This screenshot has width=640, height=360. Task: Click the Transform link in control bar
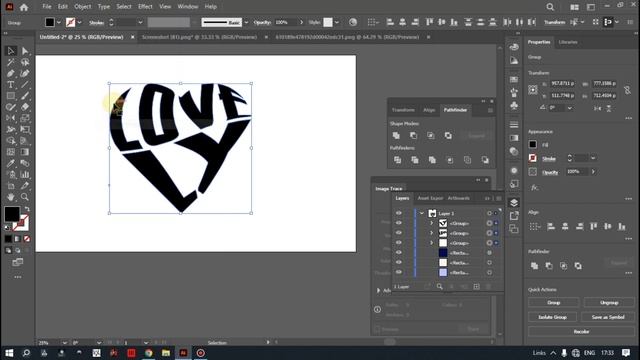pos(555,22)
